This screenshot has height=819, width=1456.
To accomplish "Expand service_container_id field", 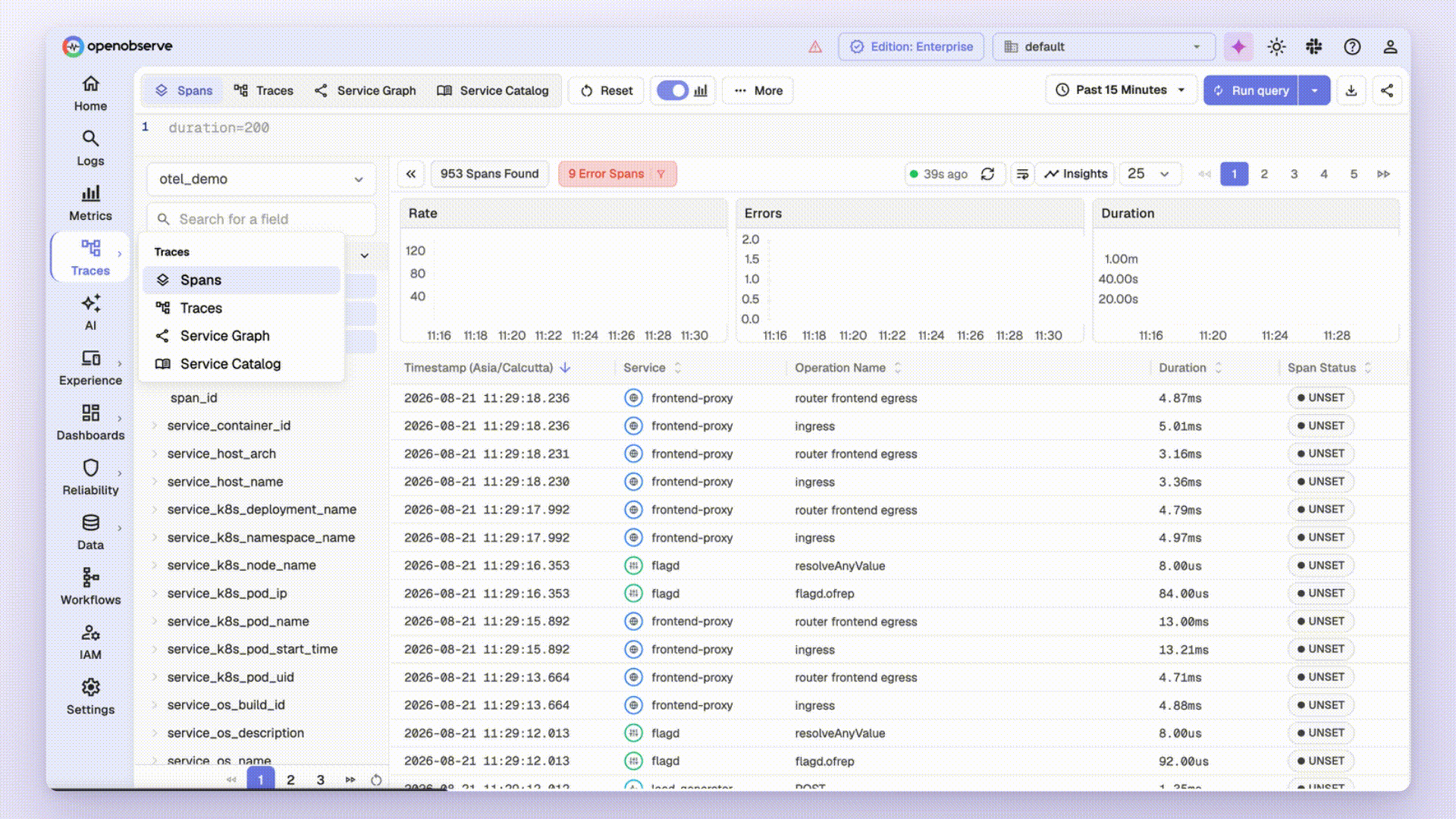I will click(x=155, y=425).
